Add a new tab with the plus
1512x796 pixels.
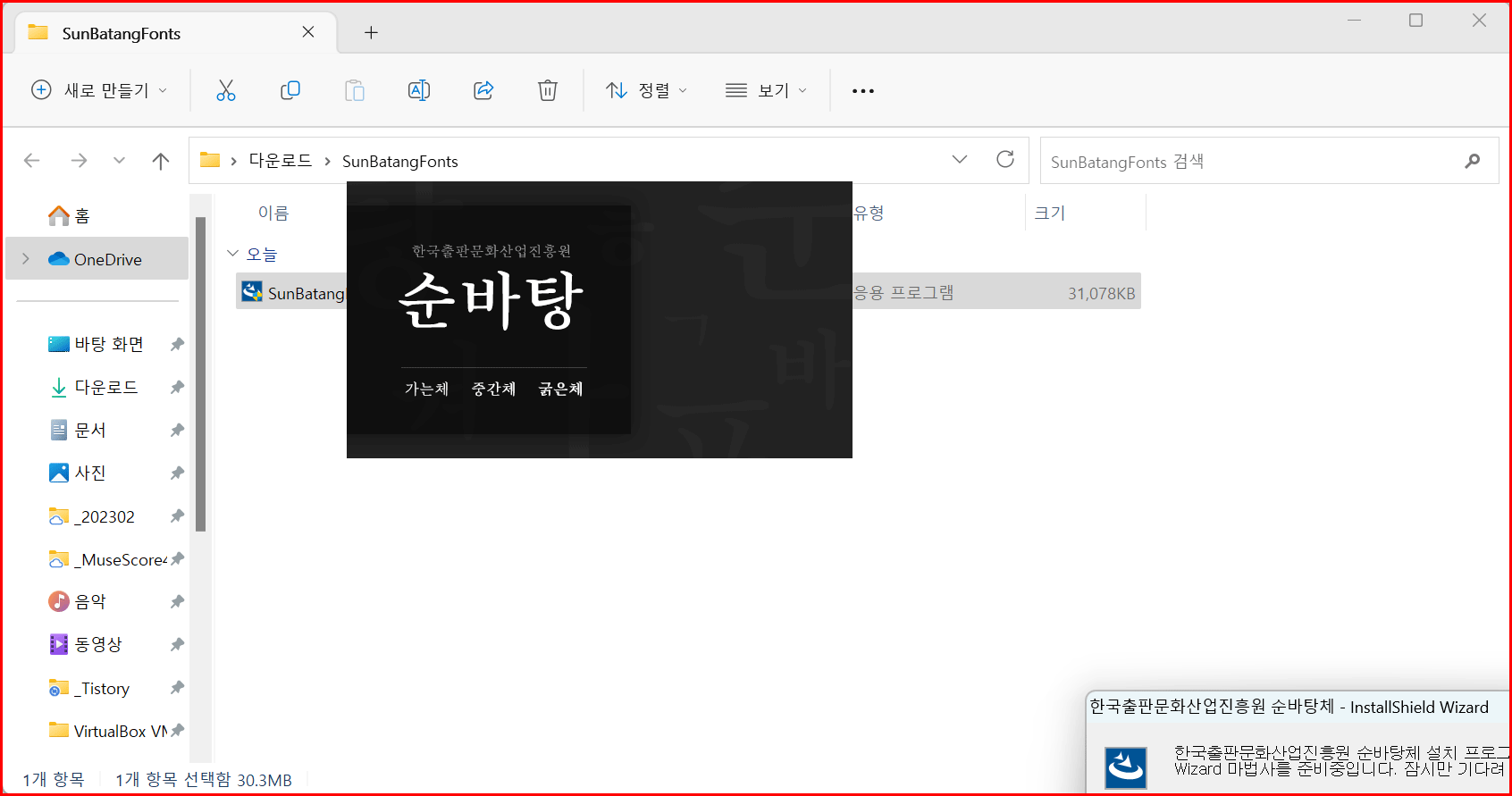372,33
